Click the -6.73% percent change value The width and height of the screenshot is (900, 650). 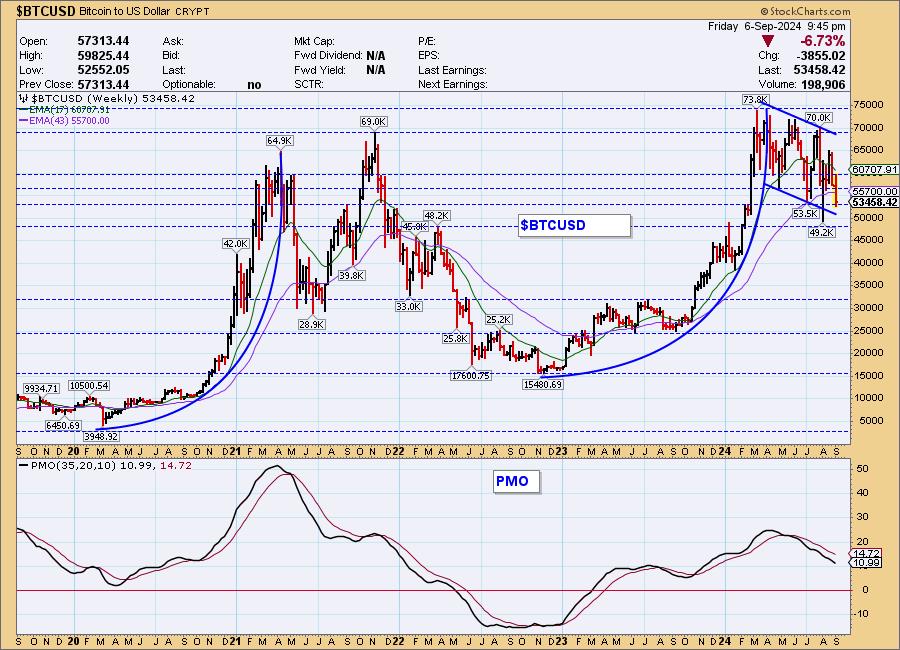822,41
